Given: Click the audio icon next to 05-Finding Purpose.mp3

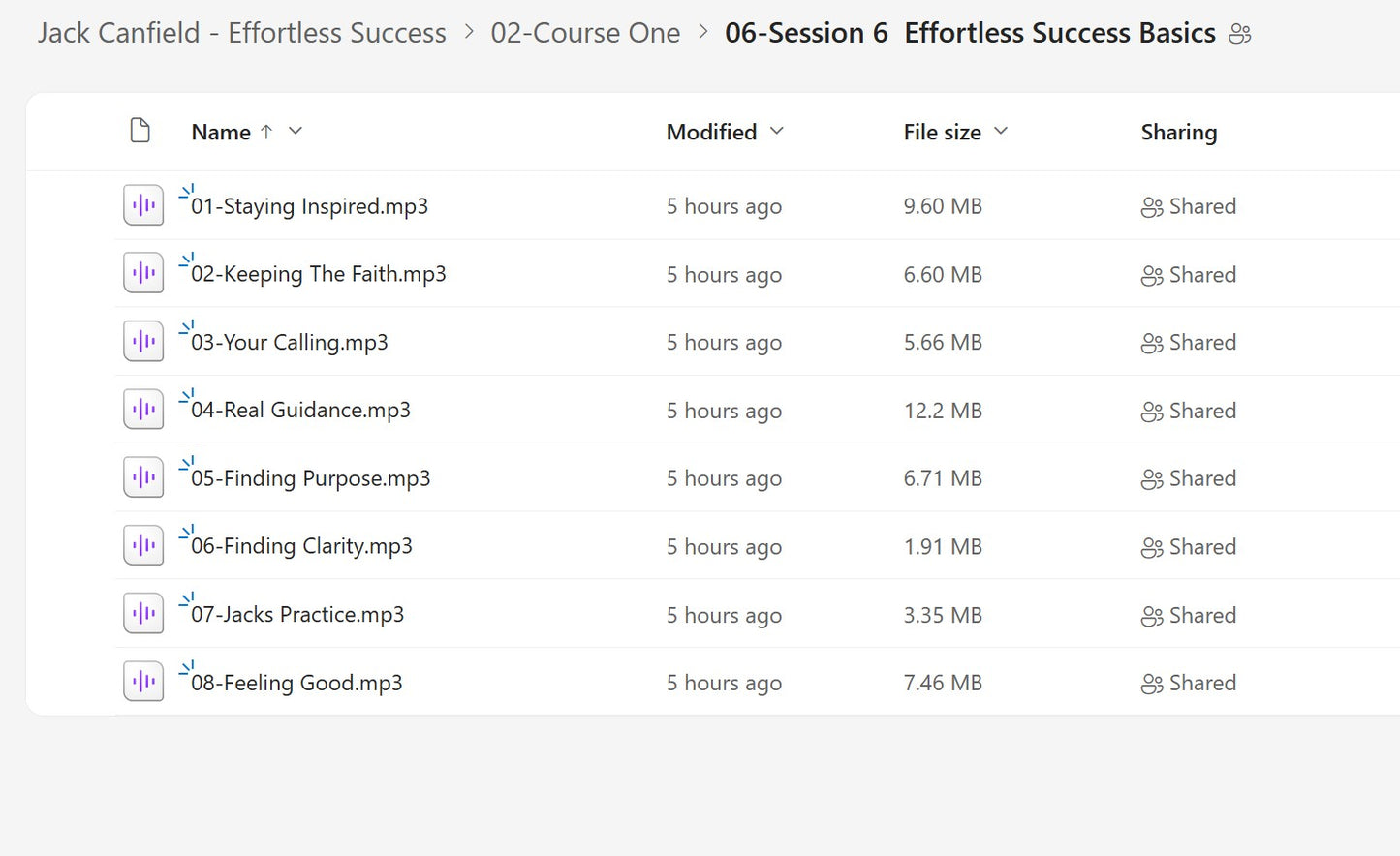Looking at the screenshot, I should [x=142, y=476].
